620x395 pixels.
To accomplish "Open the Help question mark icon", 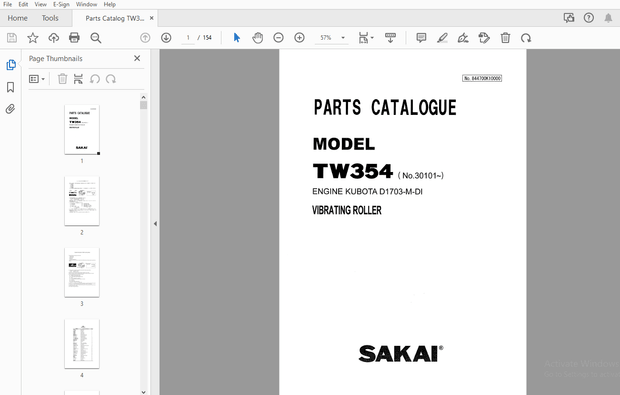I will 589,18.
